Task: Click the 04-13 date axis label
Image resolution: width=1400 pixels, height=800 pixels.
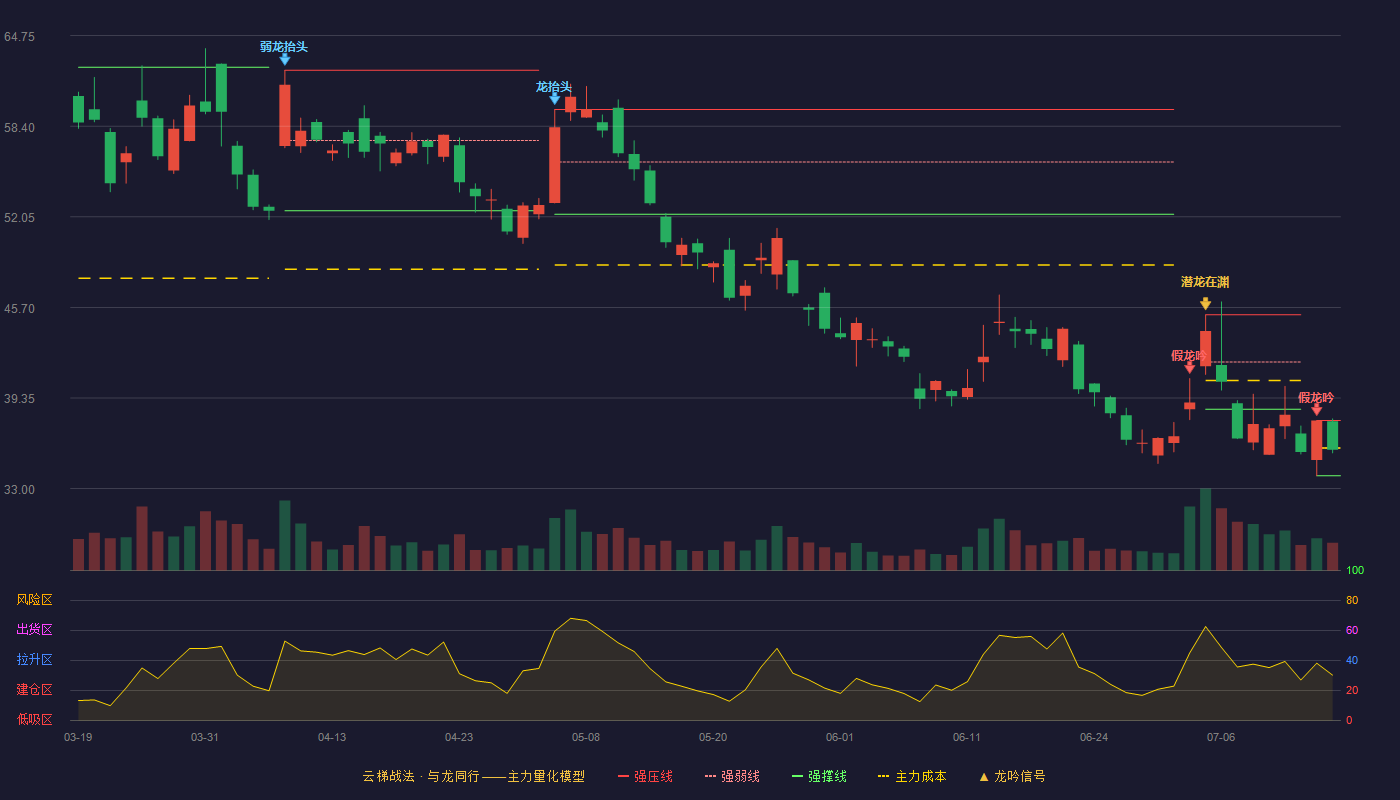Action: (x=332, y=737)
